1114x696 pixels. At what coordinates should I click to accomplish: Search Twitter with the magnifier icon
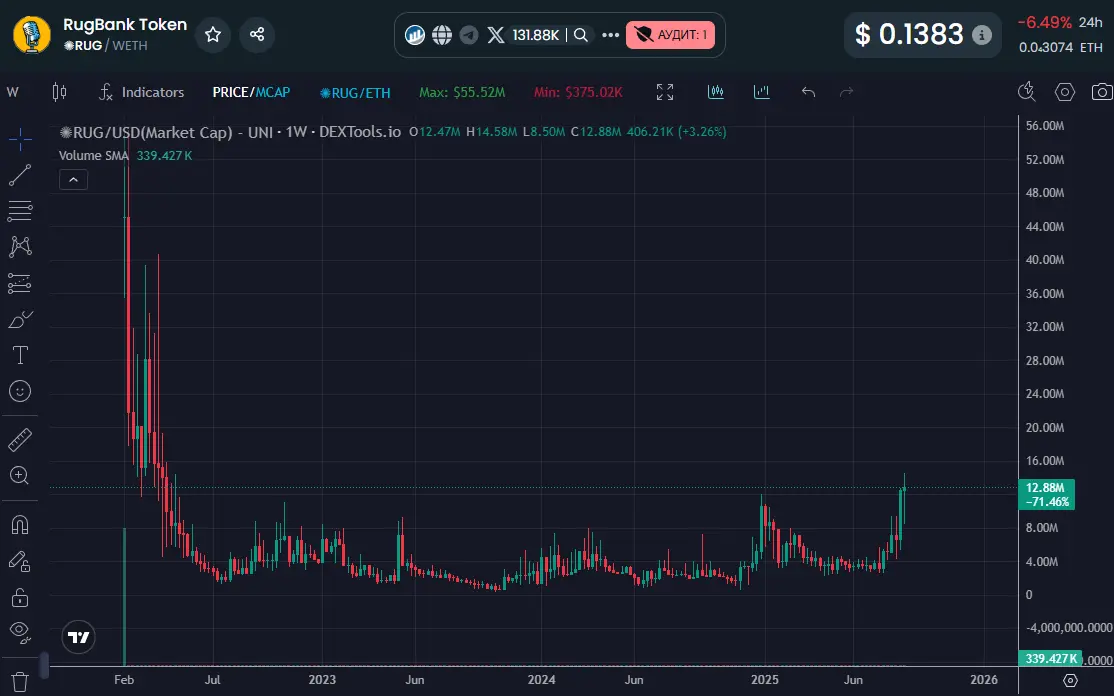coord(580,35)
